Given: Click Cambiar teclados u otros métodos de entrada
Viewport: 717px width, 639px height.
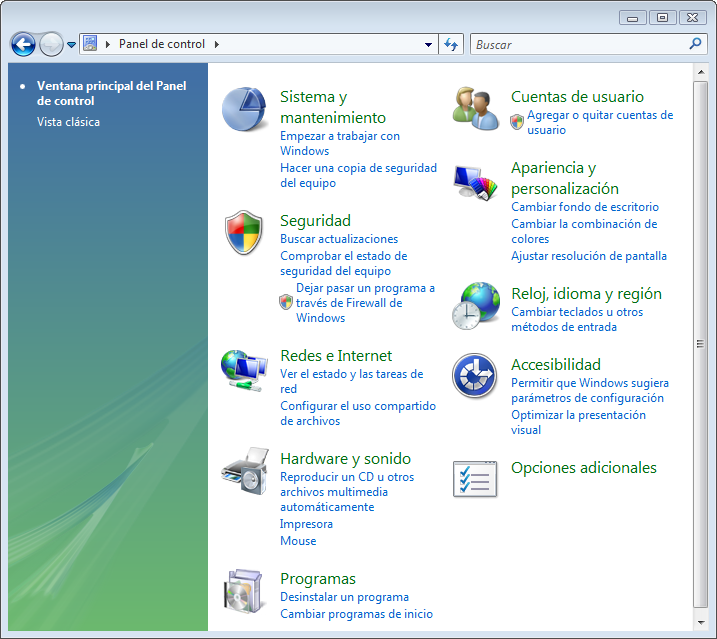Looking at the screenshot, I should pyautogui.click(x=577, y=319).
